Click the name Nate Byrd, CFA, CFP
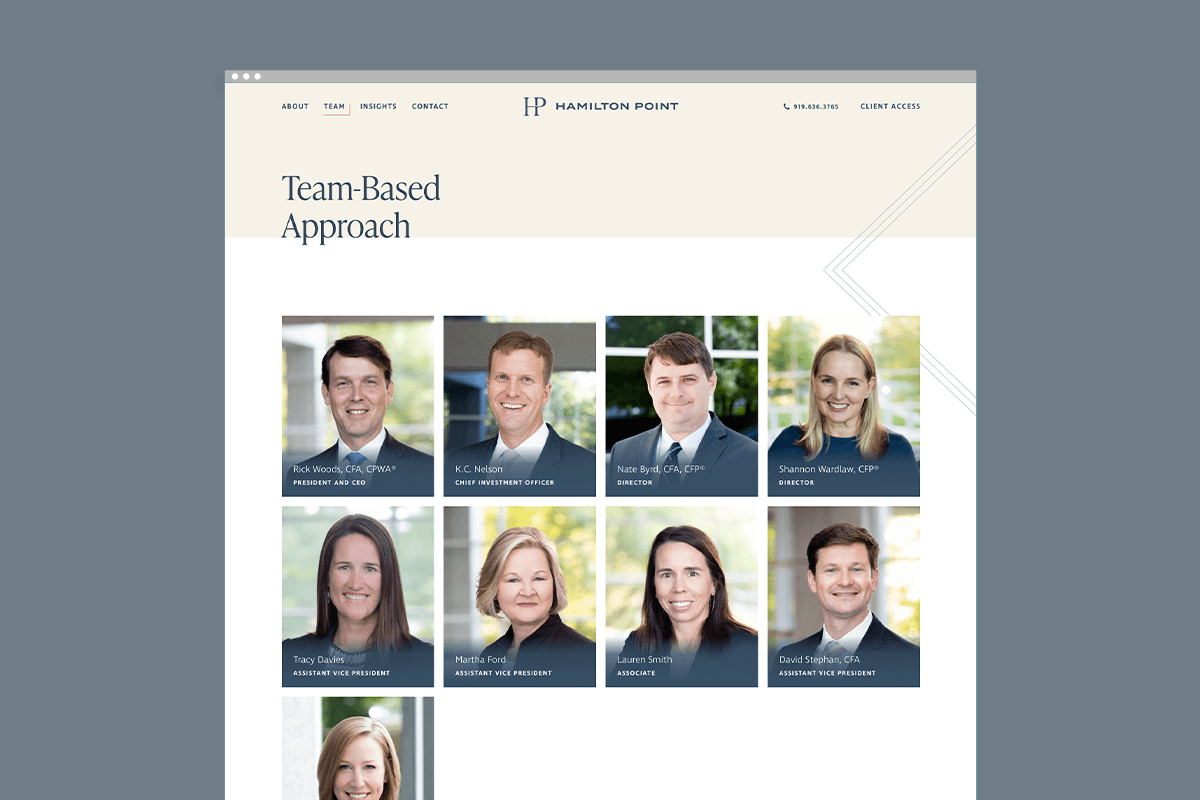 point(661,469)
